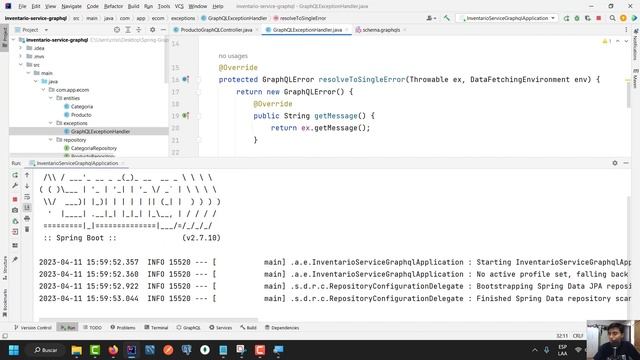
Task: Click the down arrow in the Run console toolbar
Action: click(27, 186)
